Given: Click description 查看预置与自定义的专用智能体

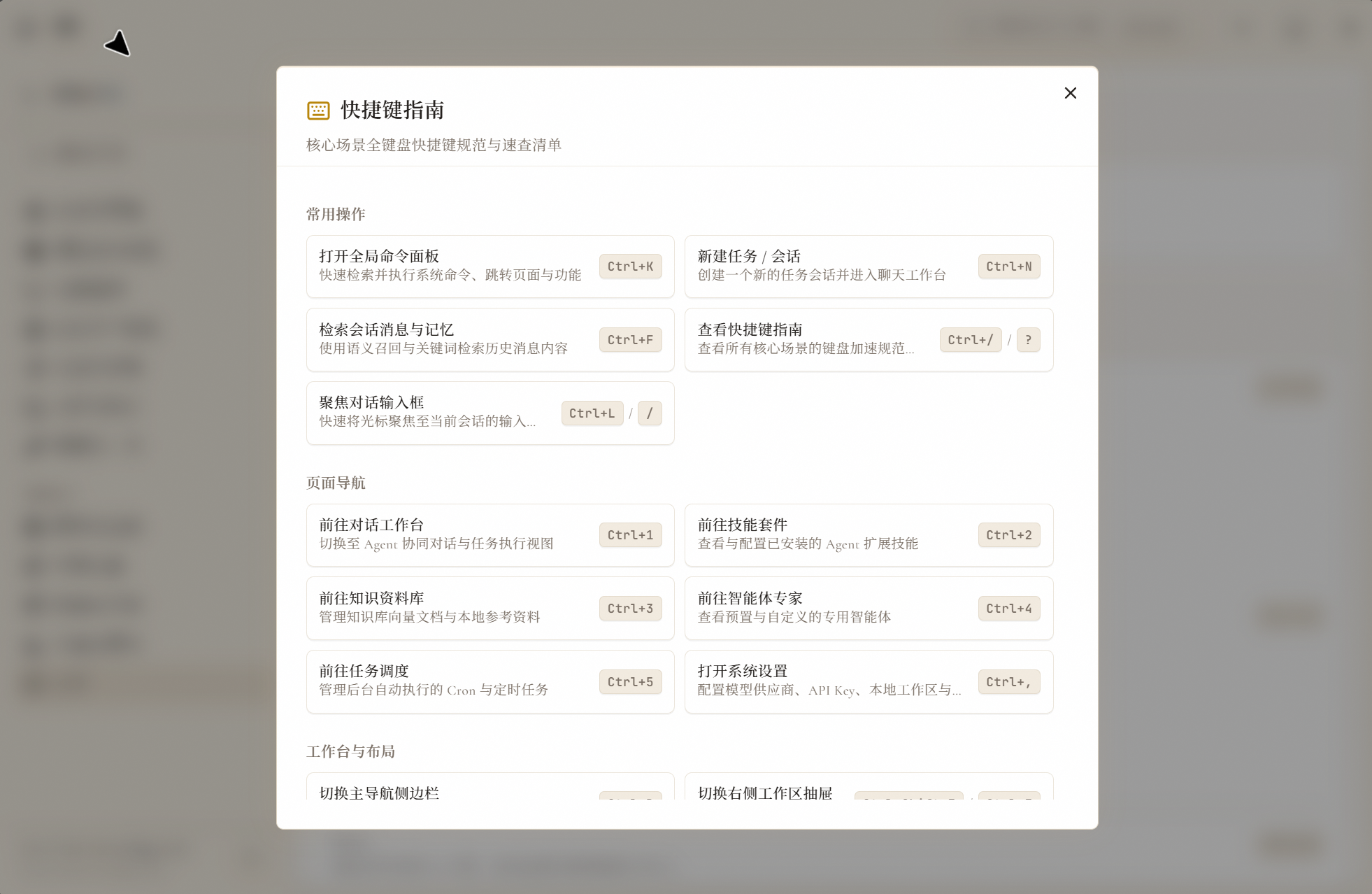Looking at the screenshot, I should (794, 617).
